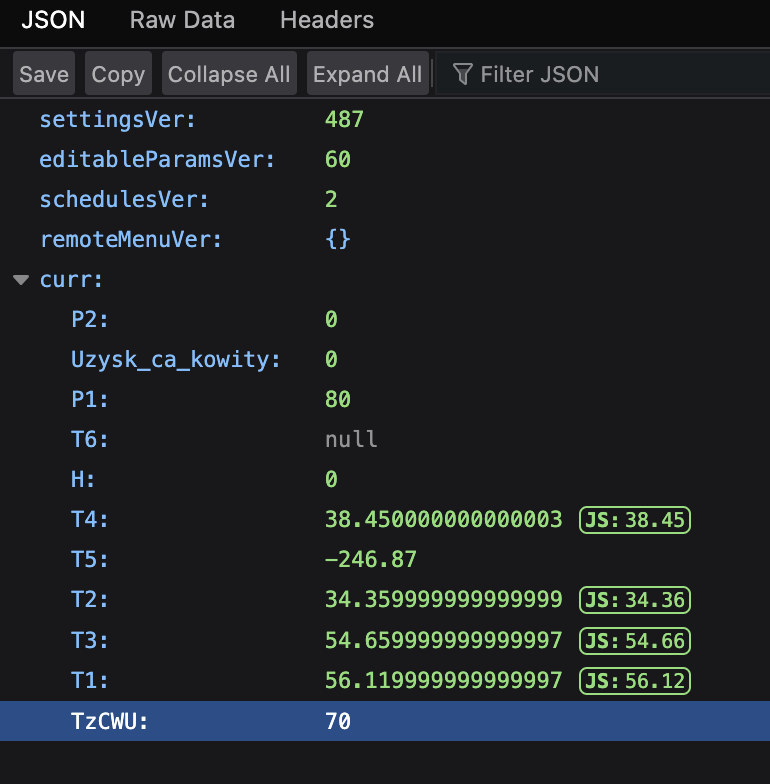
Task: Click the JS: 34.36 badge
Action: point(635,600)
